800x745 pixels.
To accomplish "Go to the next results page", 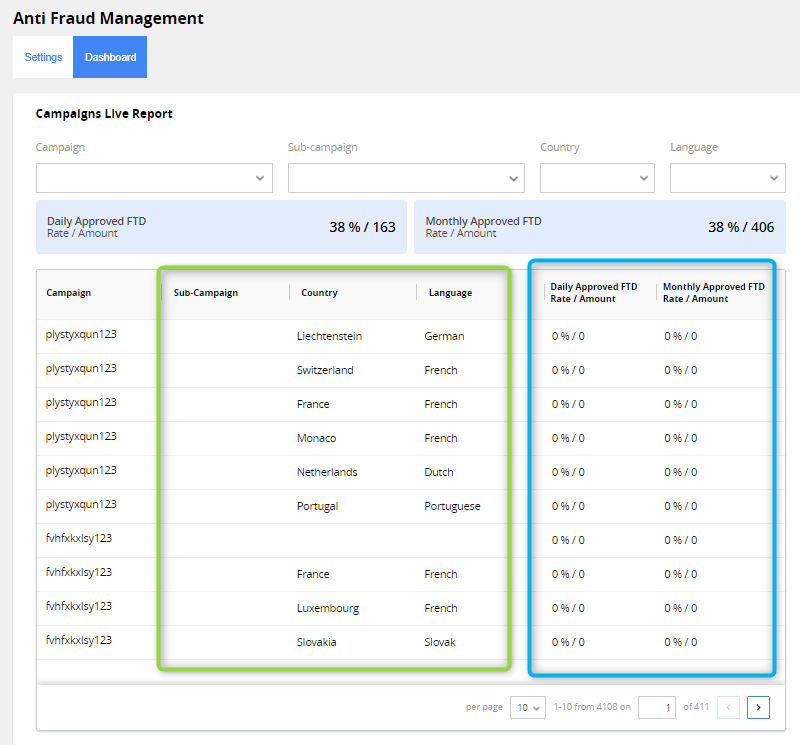I will tap(758, 707).
